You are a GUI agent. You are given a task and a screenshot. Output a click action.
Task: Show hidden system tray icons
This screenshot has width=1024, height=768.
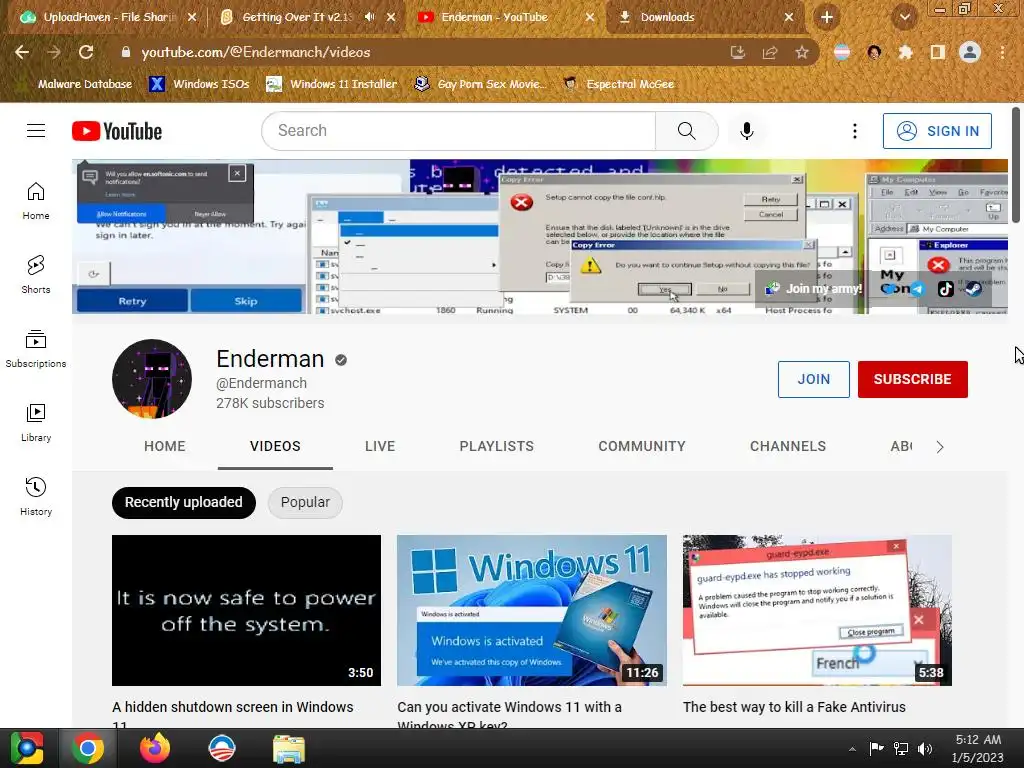pos(852,749)
